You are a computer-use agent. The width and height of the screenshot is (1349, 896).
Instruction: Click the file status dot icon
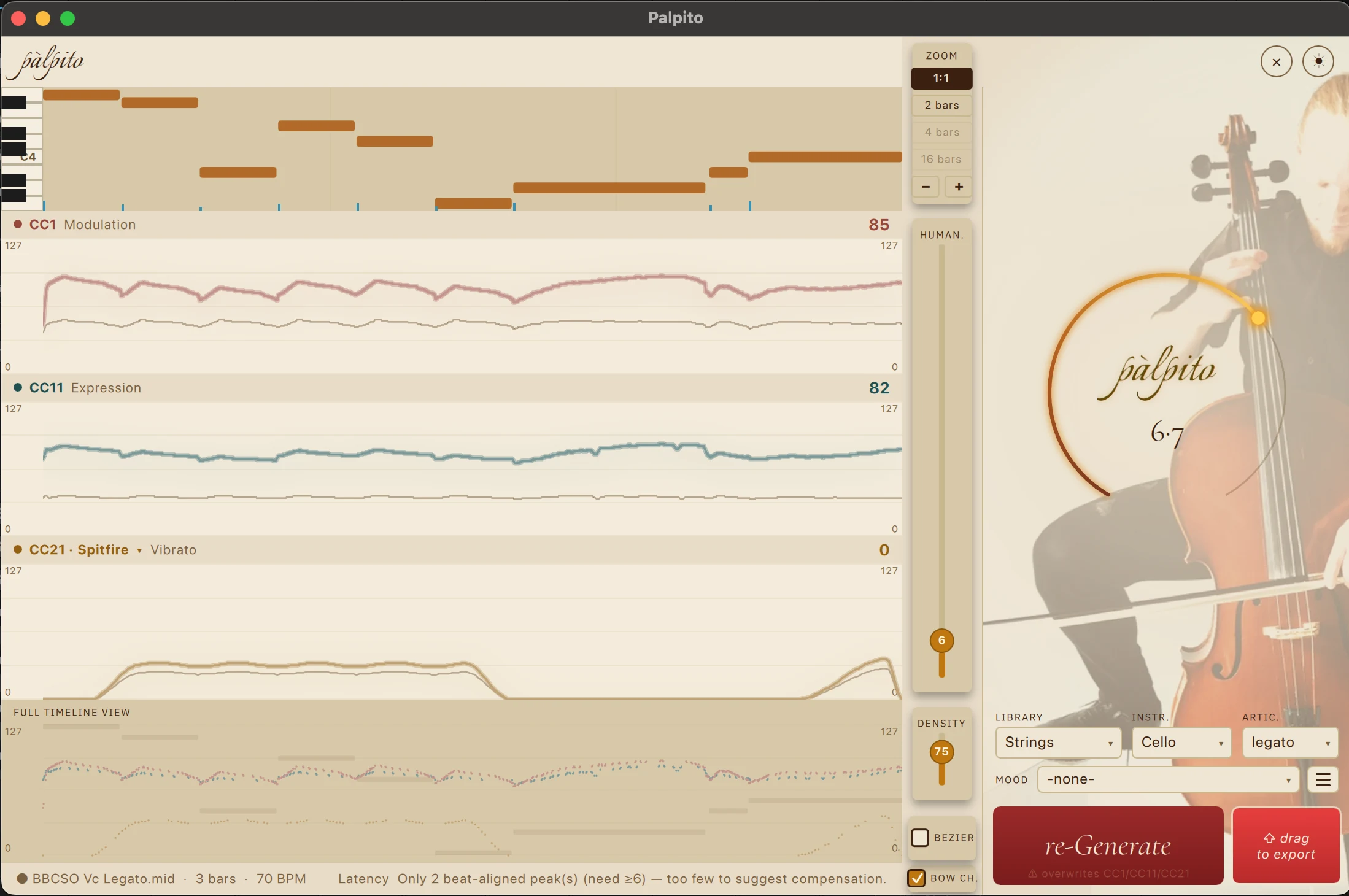(22, 879)
